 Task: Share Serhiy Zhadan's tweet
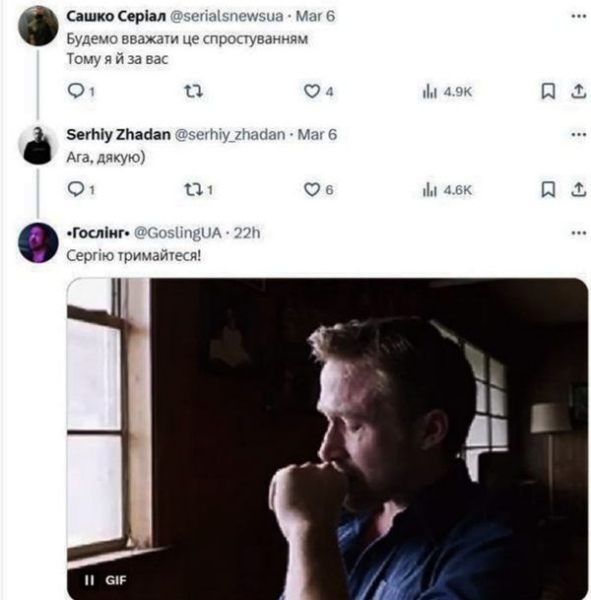578,189
